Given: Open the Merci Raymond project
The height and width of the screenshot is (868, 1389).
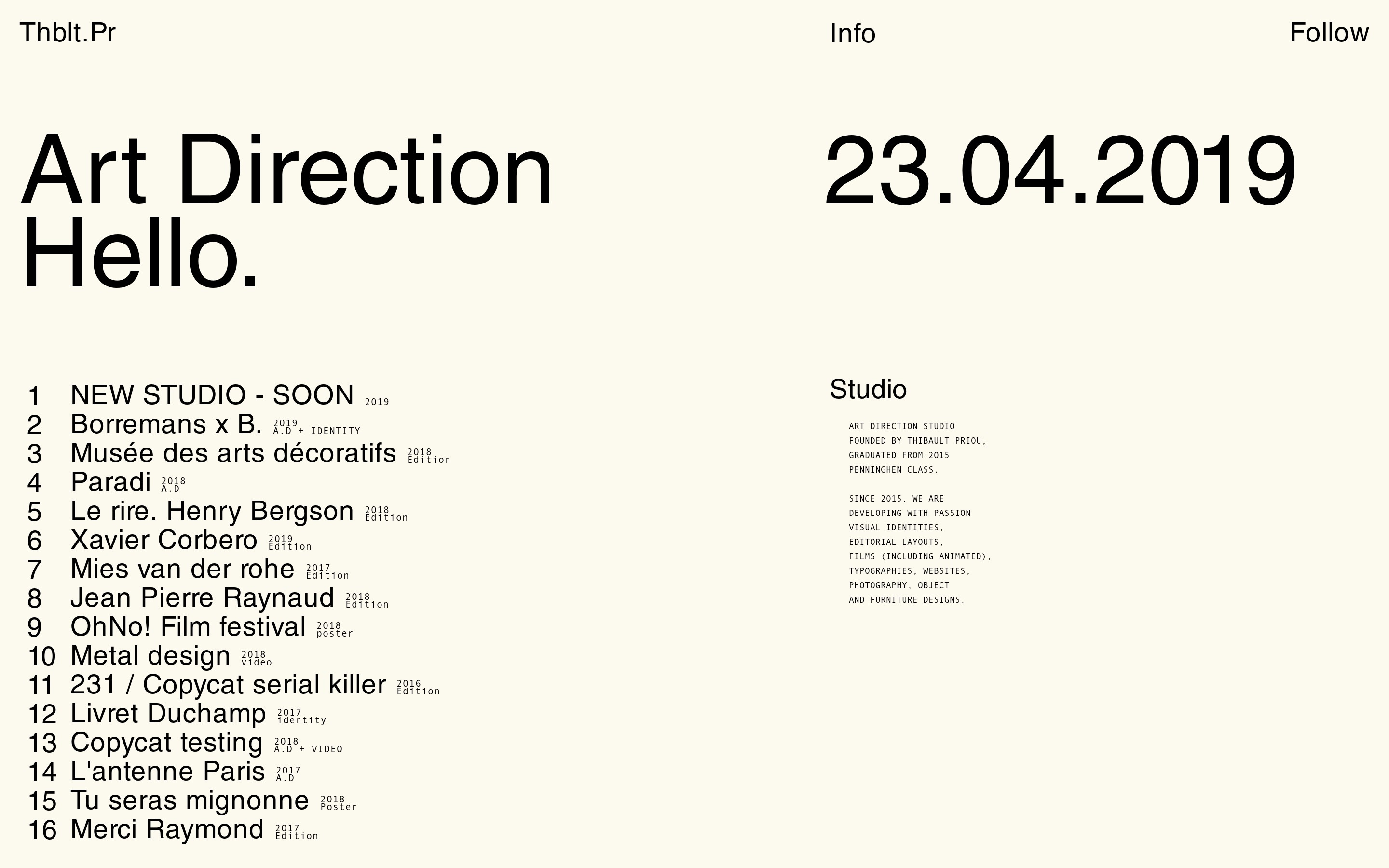Looking at the screenshot, I should (167, 829).
